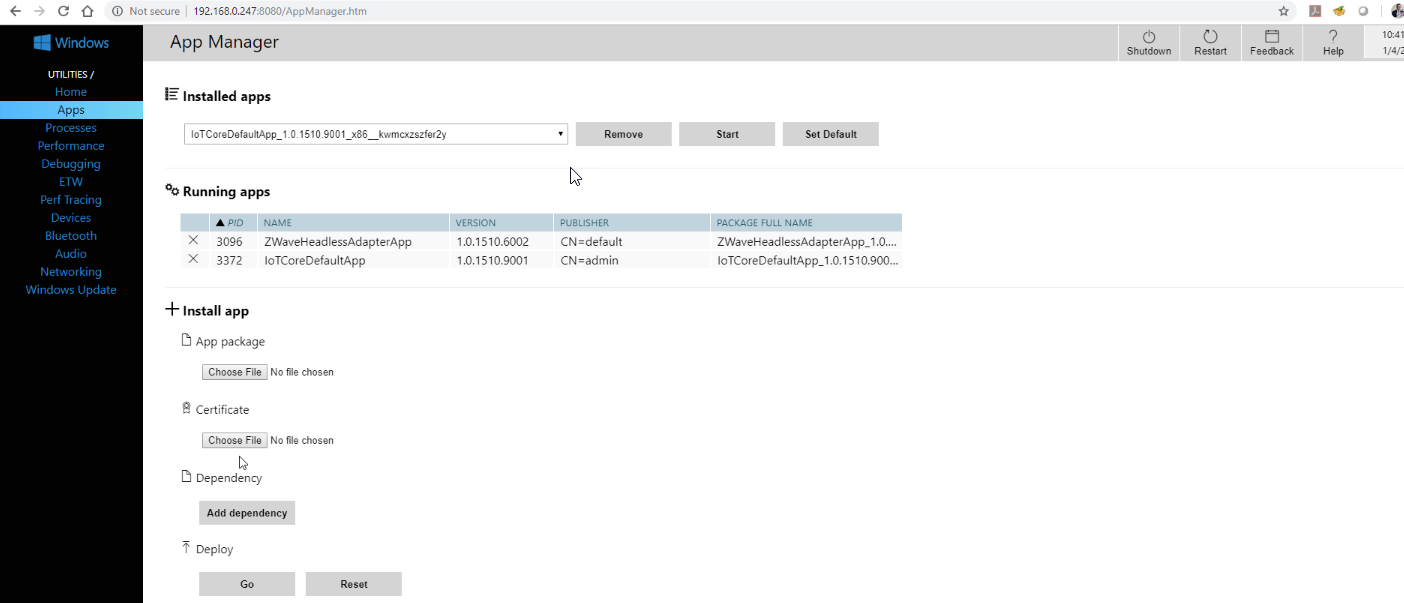Click the Adobe Acrobat PDF extension icon
This screenshot has height=603, width=1404.
pos(1315,11)
